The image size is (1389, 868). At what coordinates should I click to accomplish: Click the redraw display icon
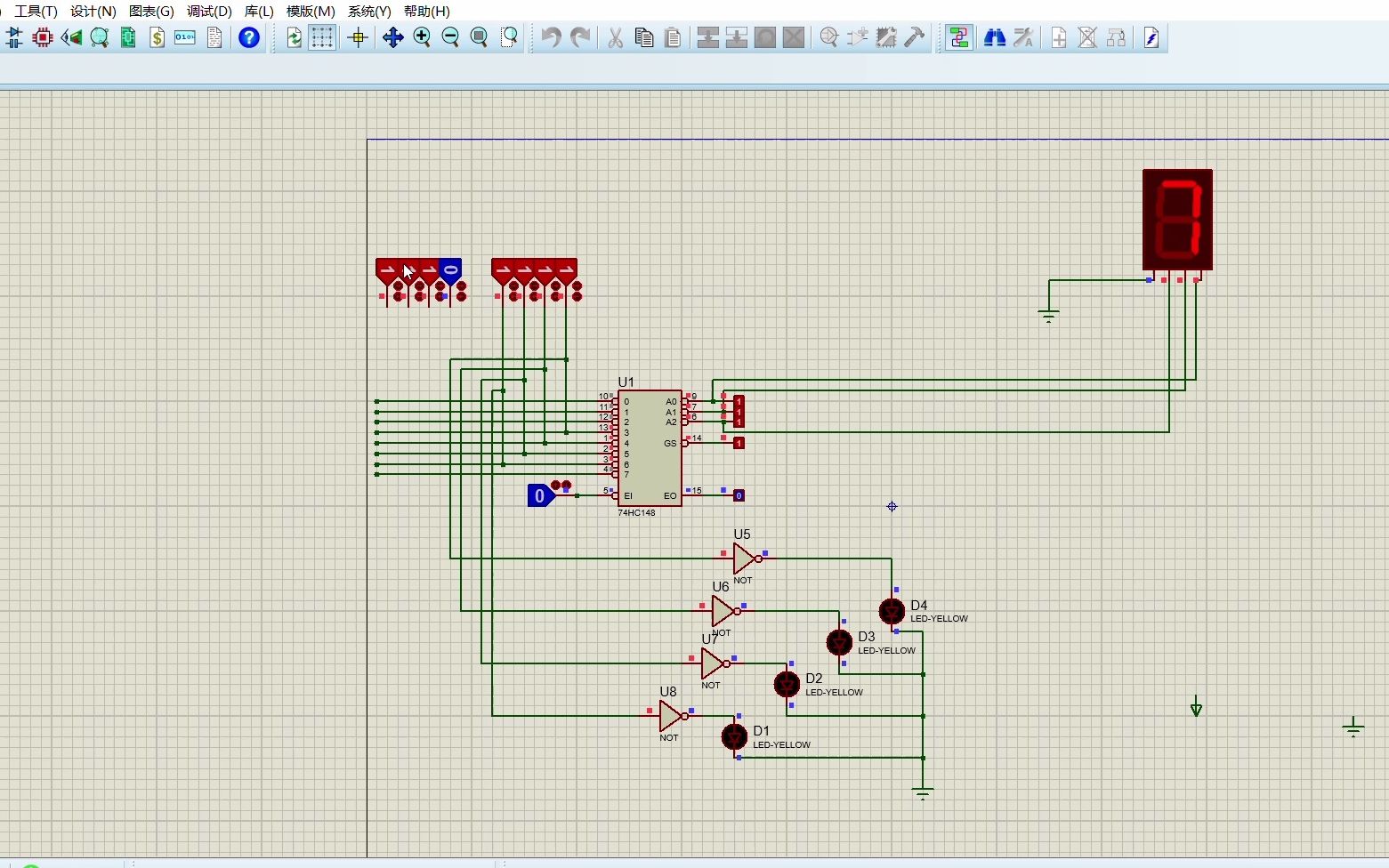295,37
